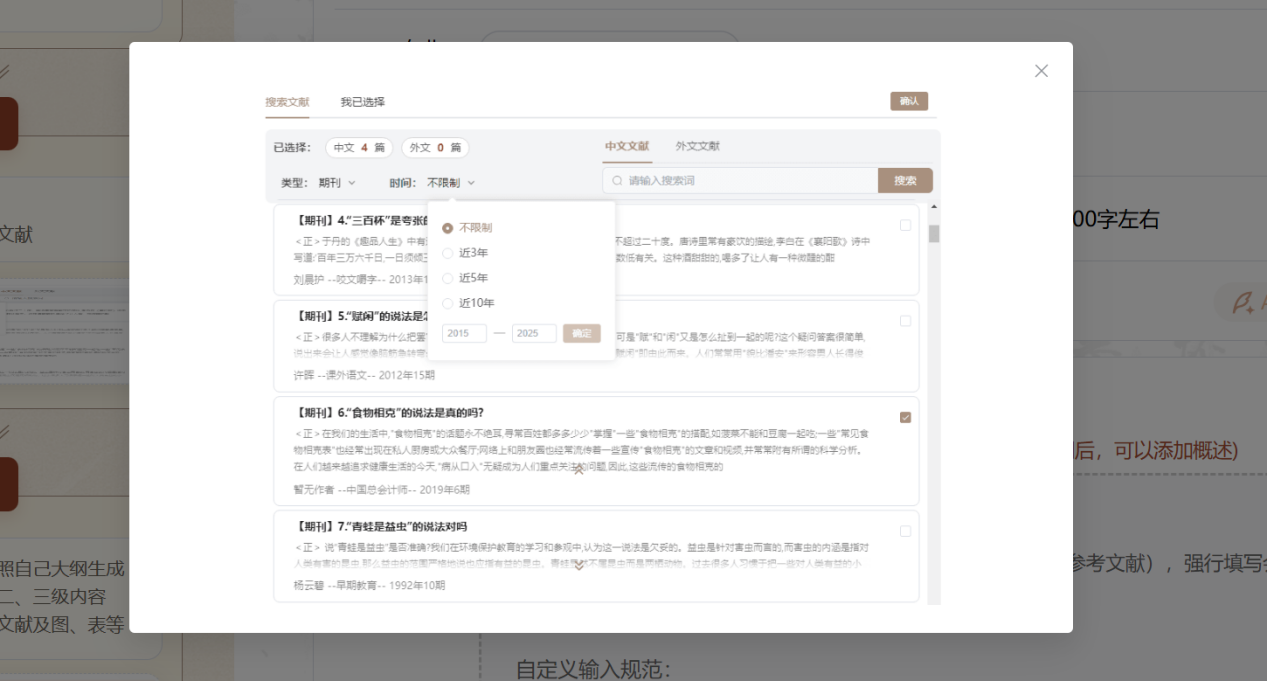Collapse the 时间 不限制 dropdown
Screen dimensions: 1267x681
451,183
